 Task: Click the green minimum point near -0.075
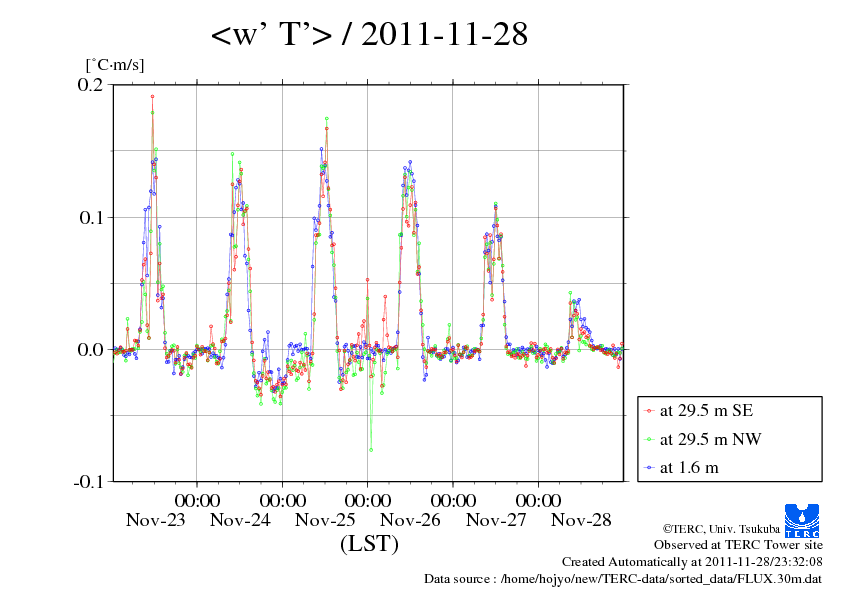(x=371, y=450)
